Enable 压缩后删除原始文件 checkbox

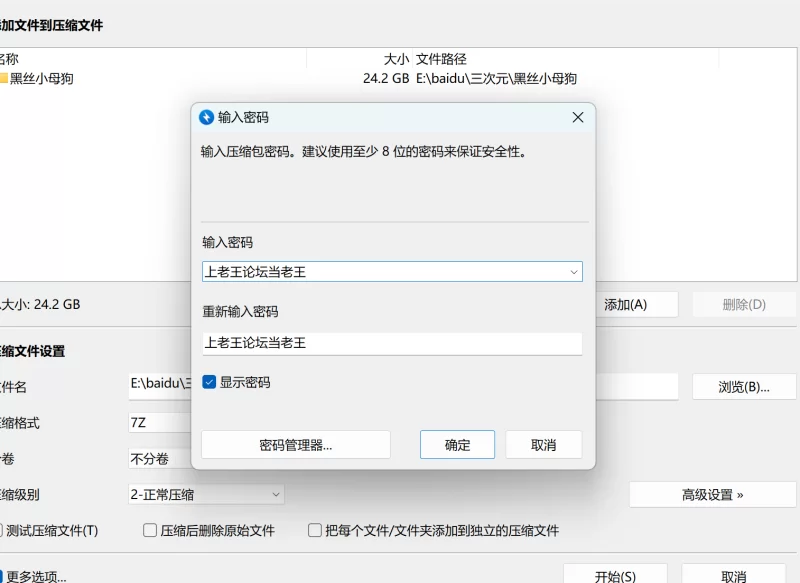150,530
